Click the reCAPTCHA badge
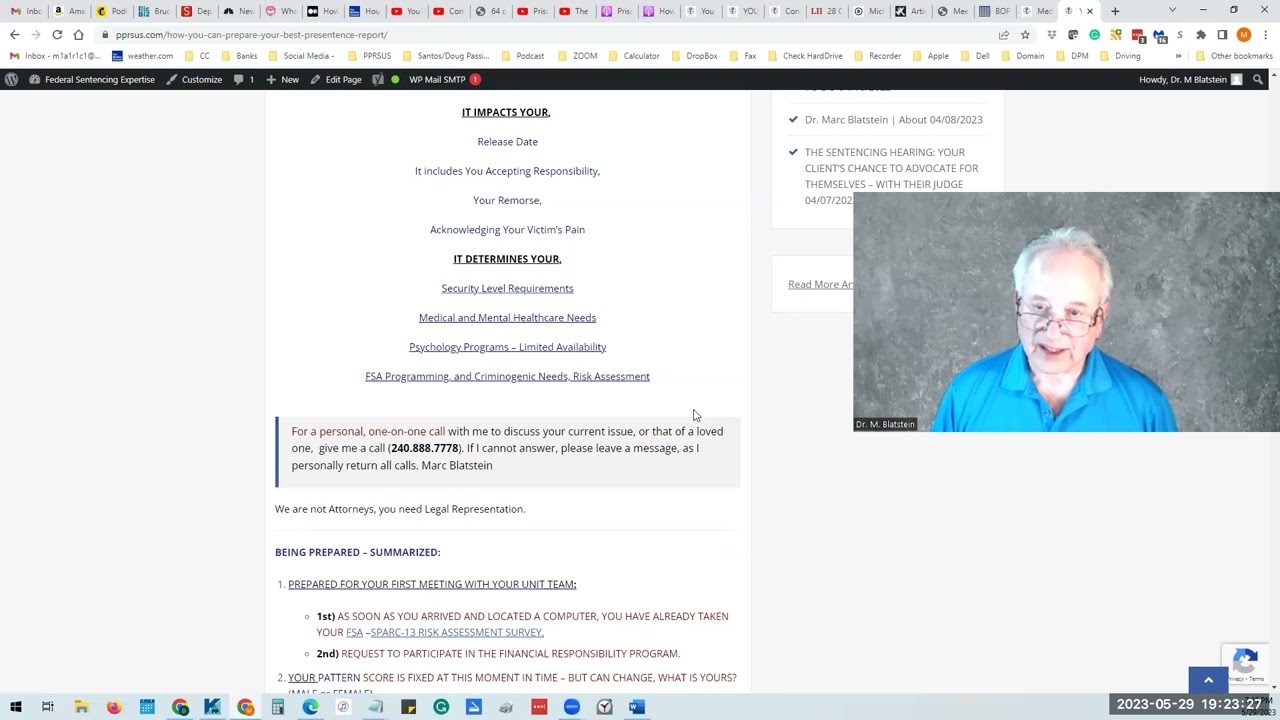 coord(1245,664)
